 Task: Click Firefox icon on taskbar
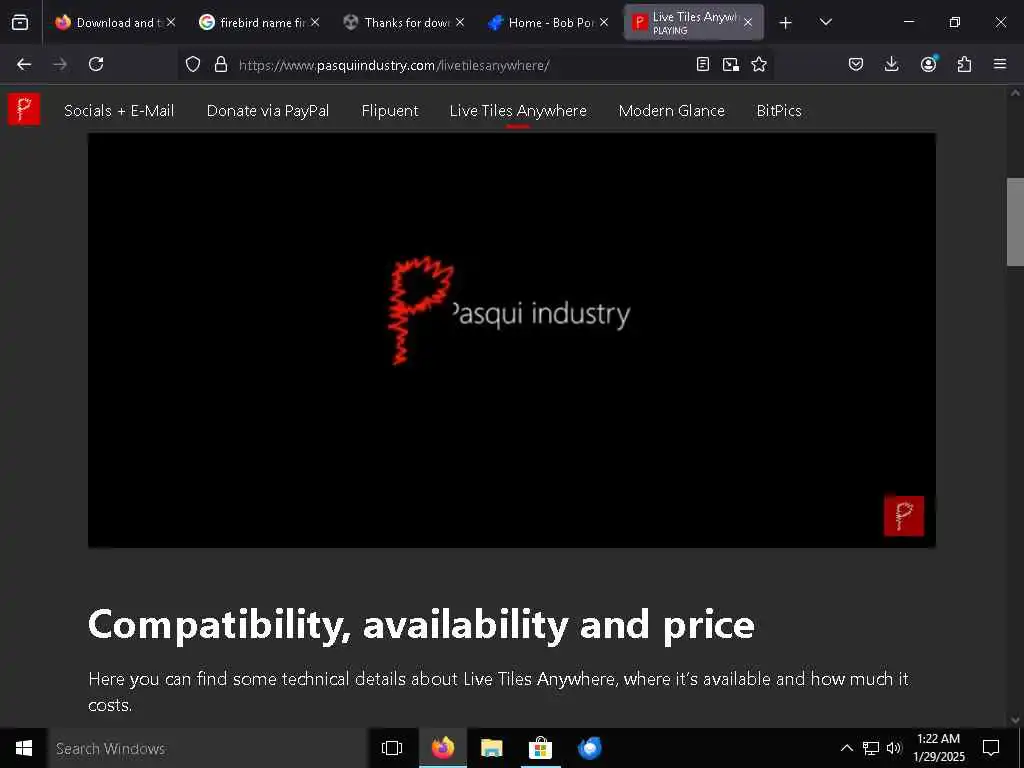coord(443,748)
